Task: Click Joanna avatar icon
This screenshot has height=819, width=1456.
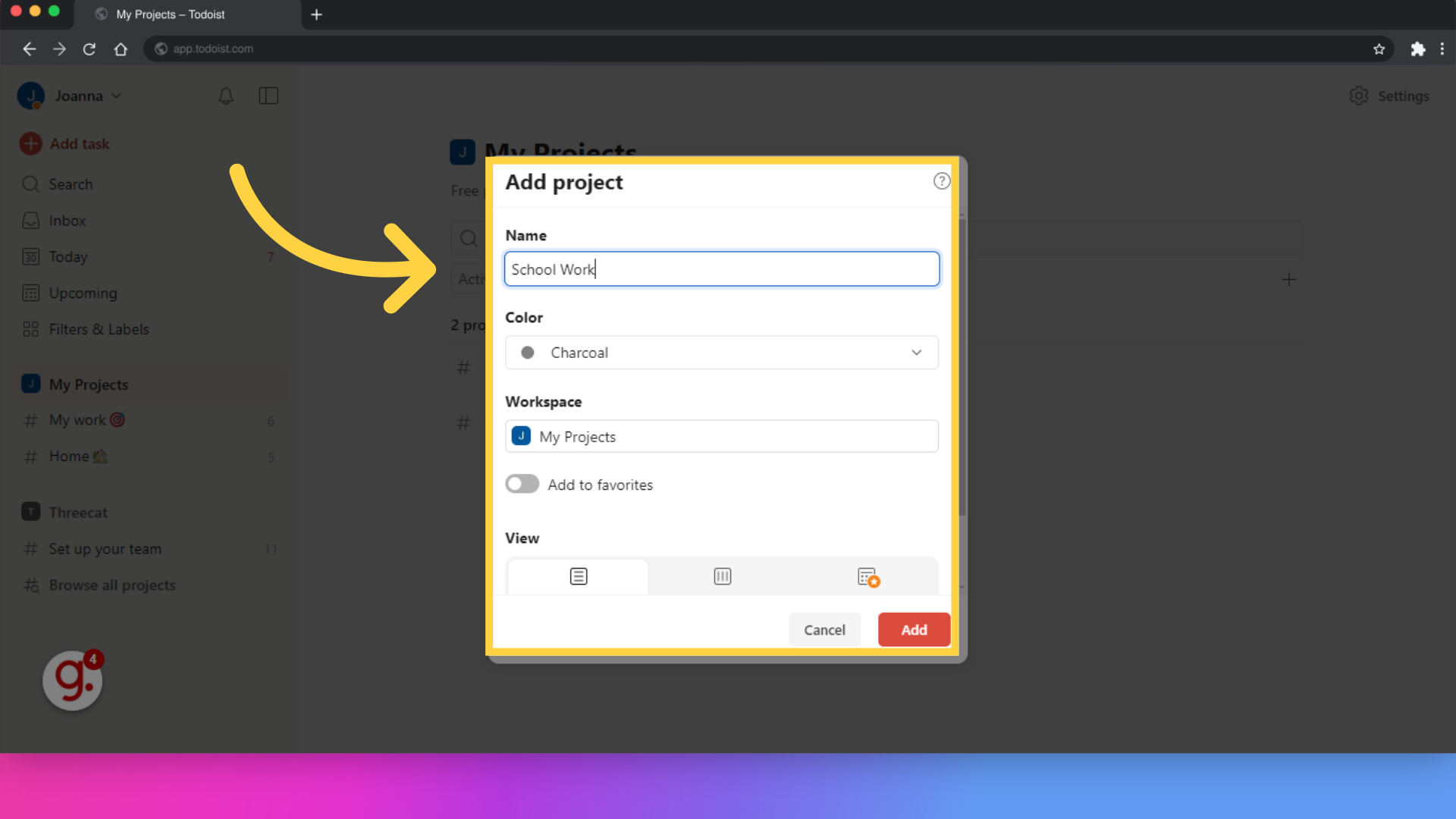Action: coord(31,96)
